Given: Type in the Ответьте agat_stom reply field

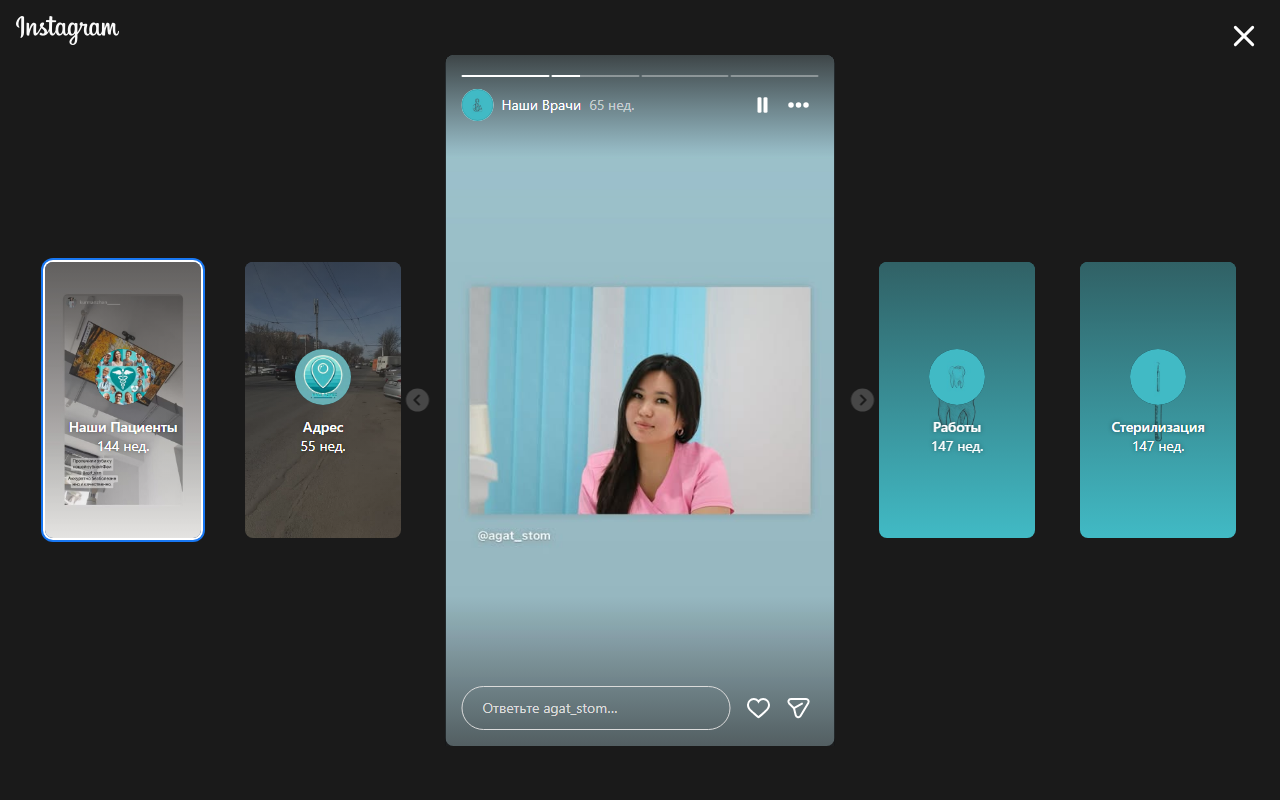Looking at the screenshot, I should tap(595, 708).
